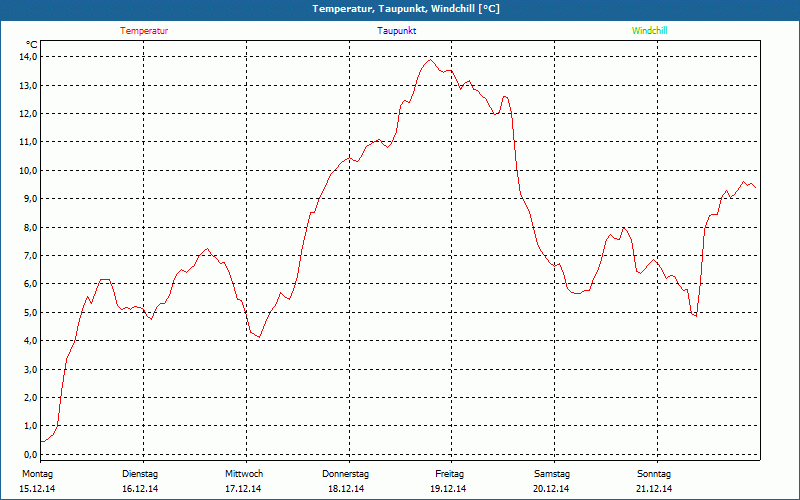The height and width of the screenshot is (500, 800).
Task: Select the 10,0 value on the y-axis
Action: (x=29, y=170)
